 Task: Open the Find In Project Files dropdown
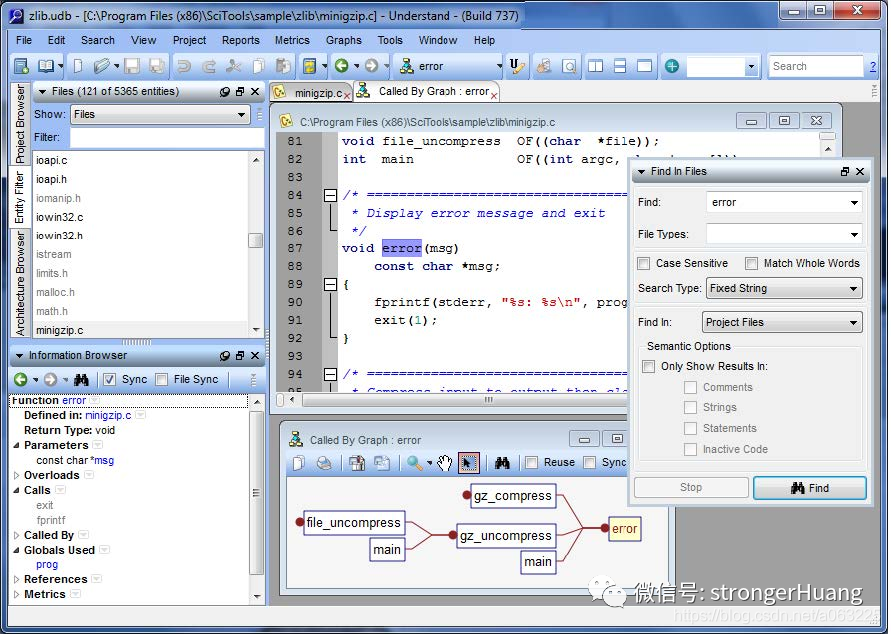click(x=782, y=323)
